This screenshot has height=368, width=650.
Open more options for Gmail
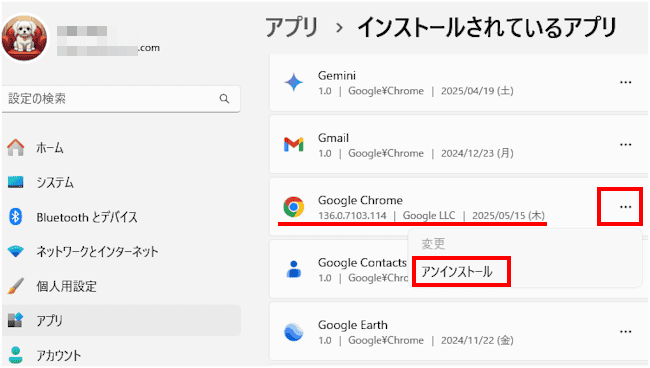coord(626,145)
